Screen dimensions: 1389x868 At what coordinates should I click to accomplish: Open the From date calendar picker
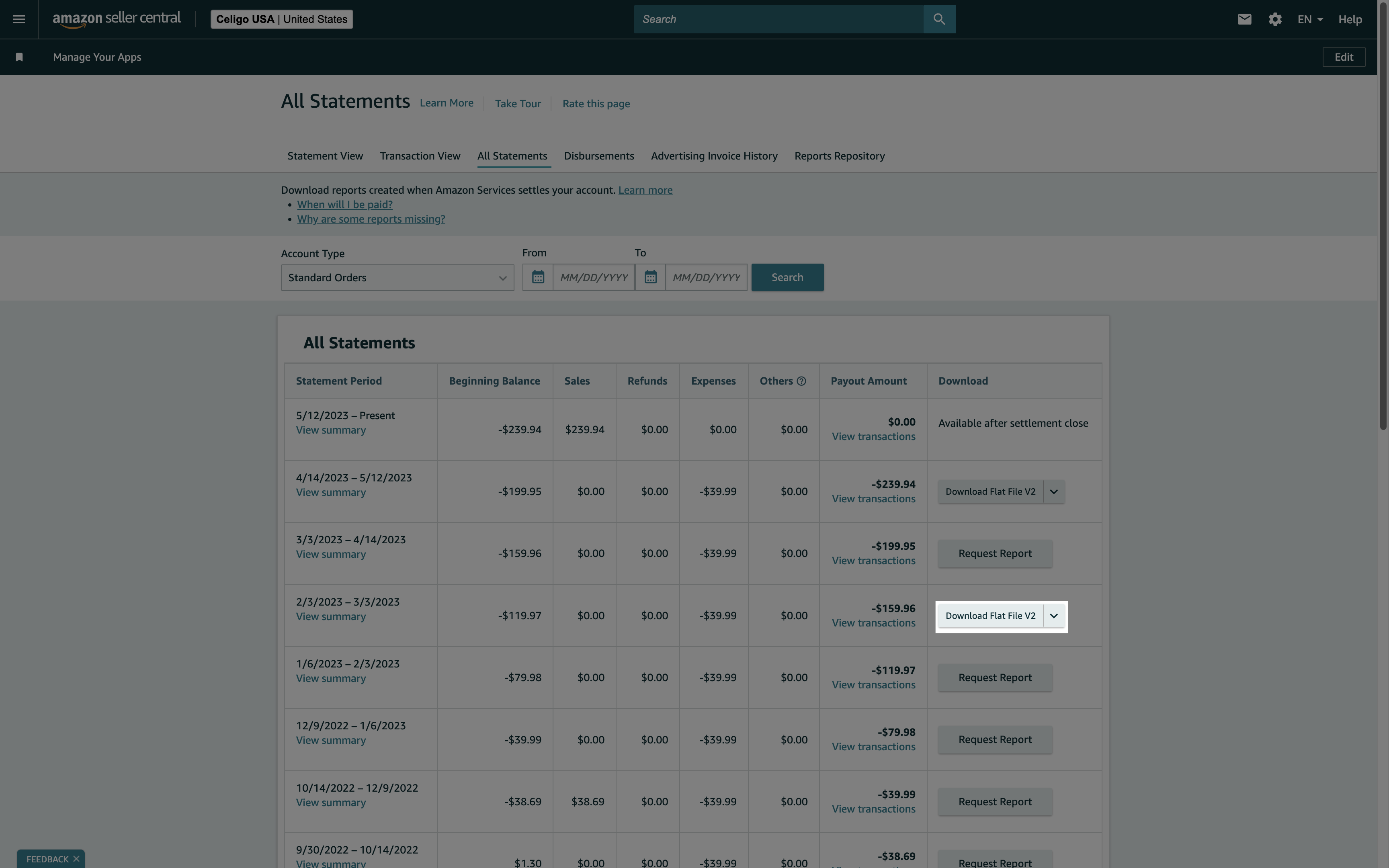[x=538, y=277]
